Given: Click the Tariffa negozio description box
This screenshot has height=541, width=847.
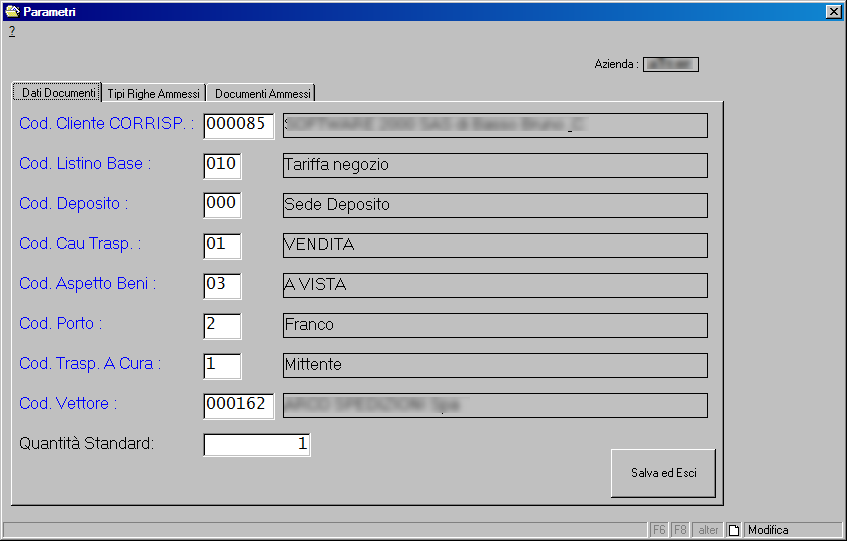Looking at the screenshot, I should point(495,165).
